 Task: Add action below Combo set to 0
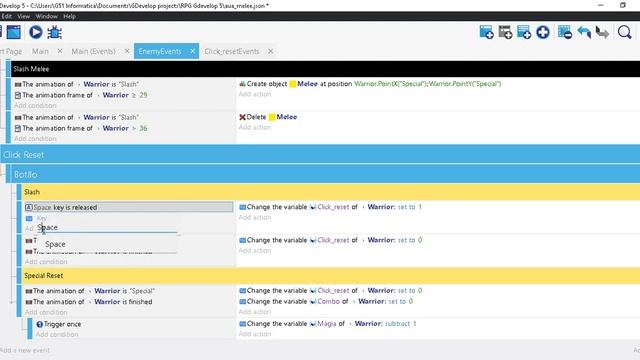tap(255, 312)
